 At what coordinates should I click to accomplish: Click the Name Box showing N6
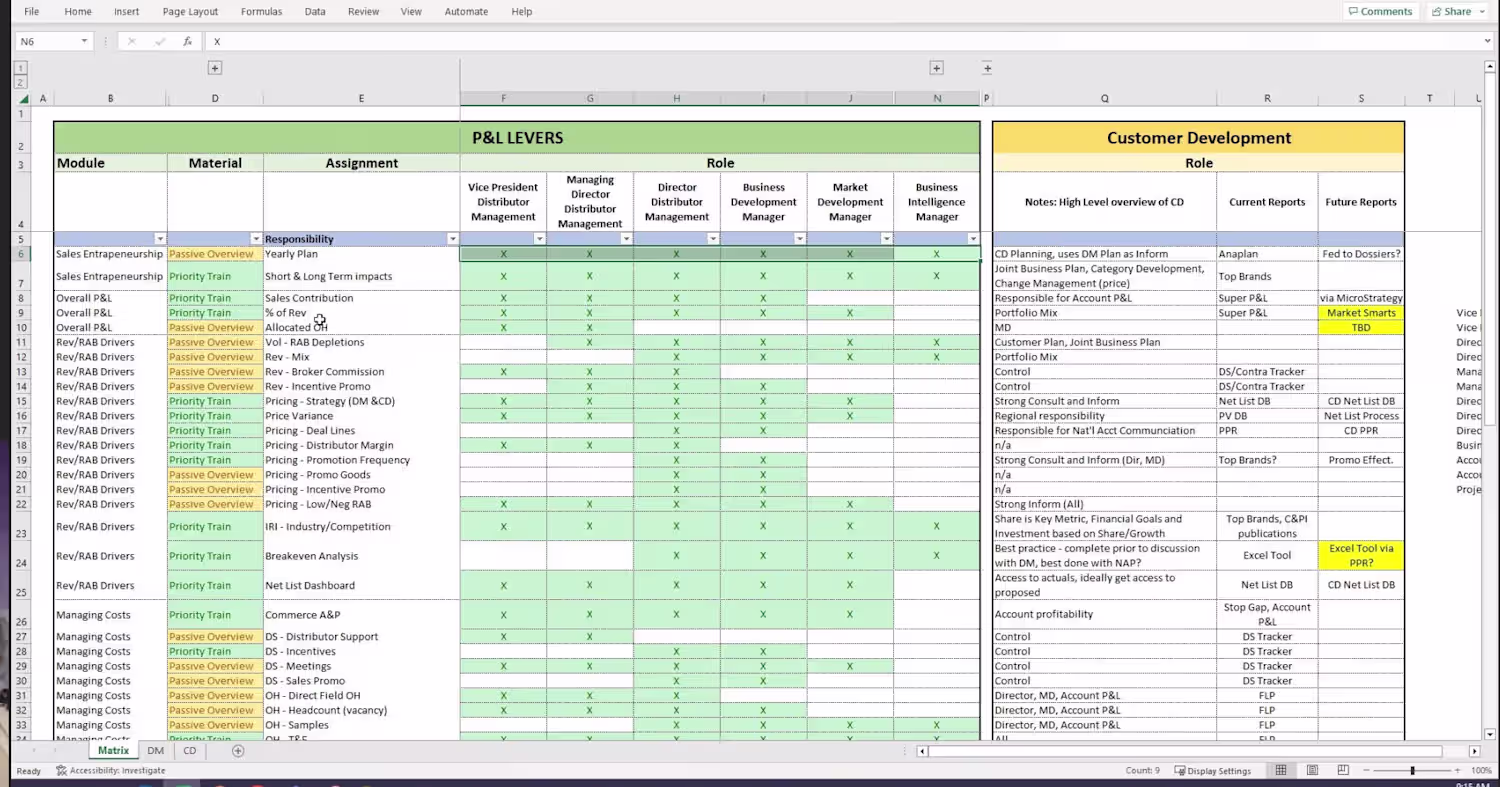[45, 41]
